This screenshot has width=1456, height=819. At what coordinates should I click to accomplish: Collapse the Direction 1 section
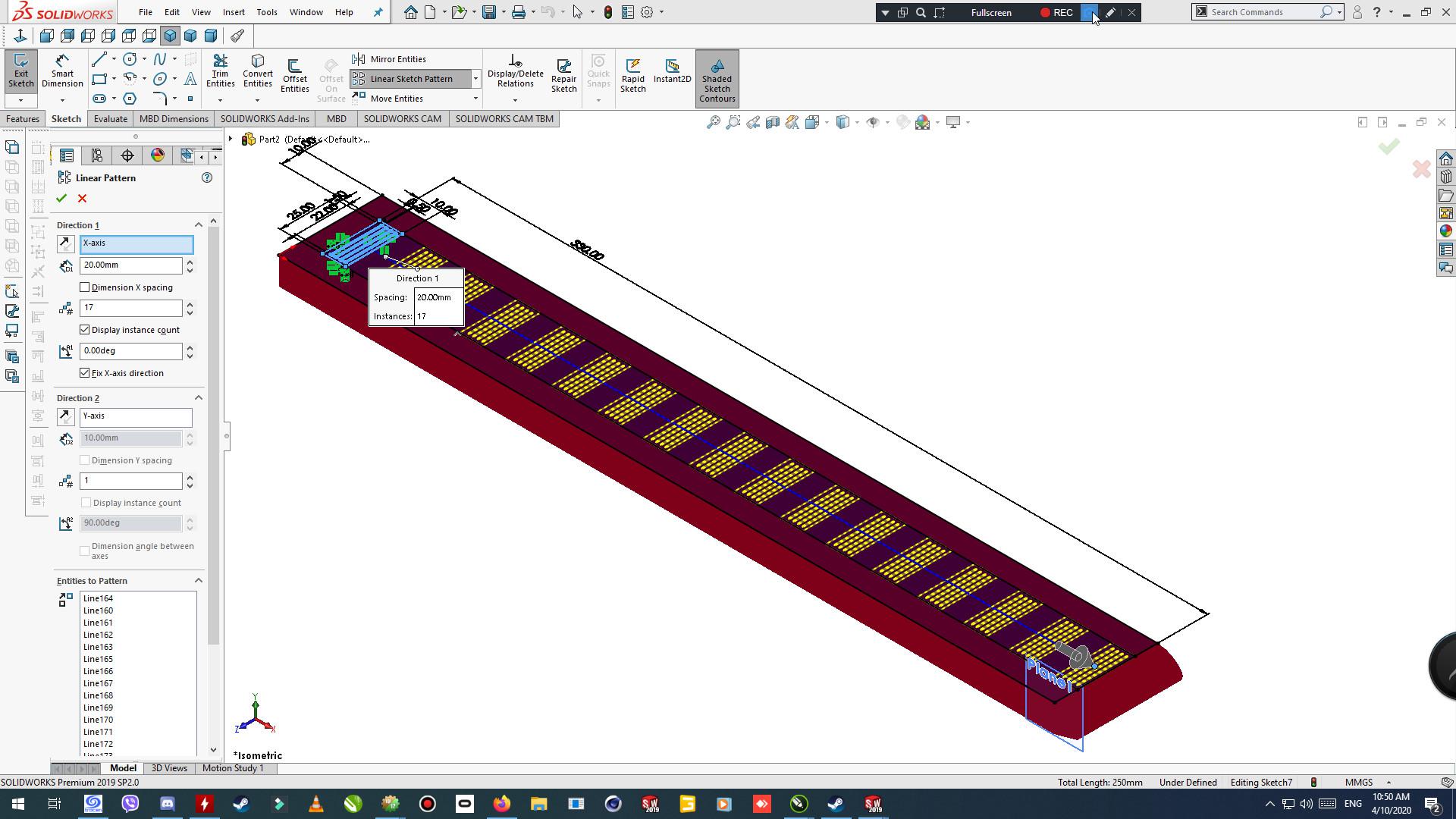coord(199,225)
